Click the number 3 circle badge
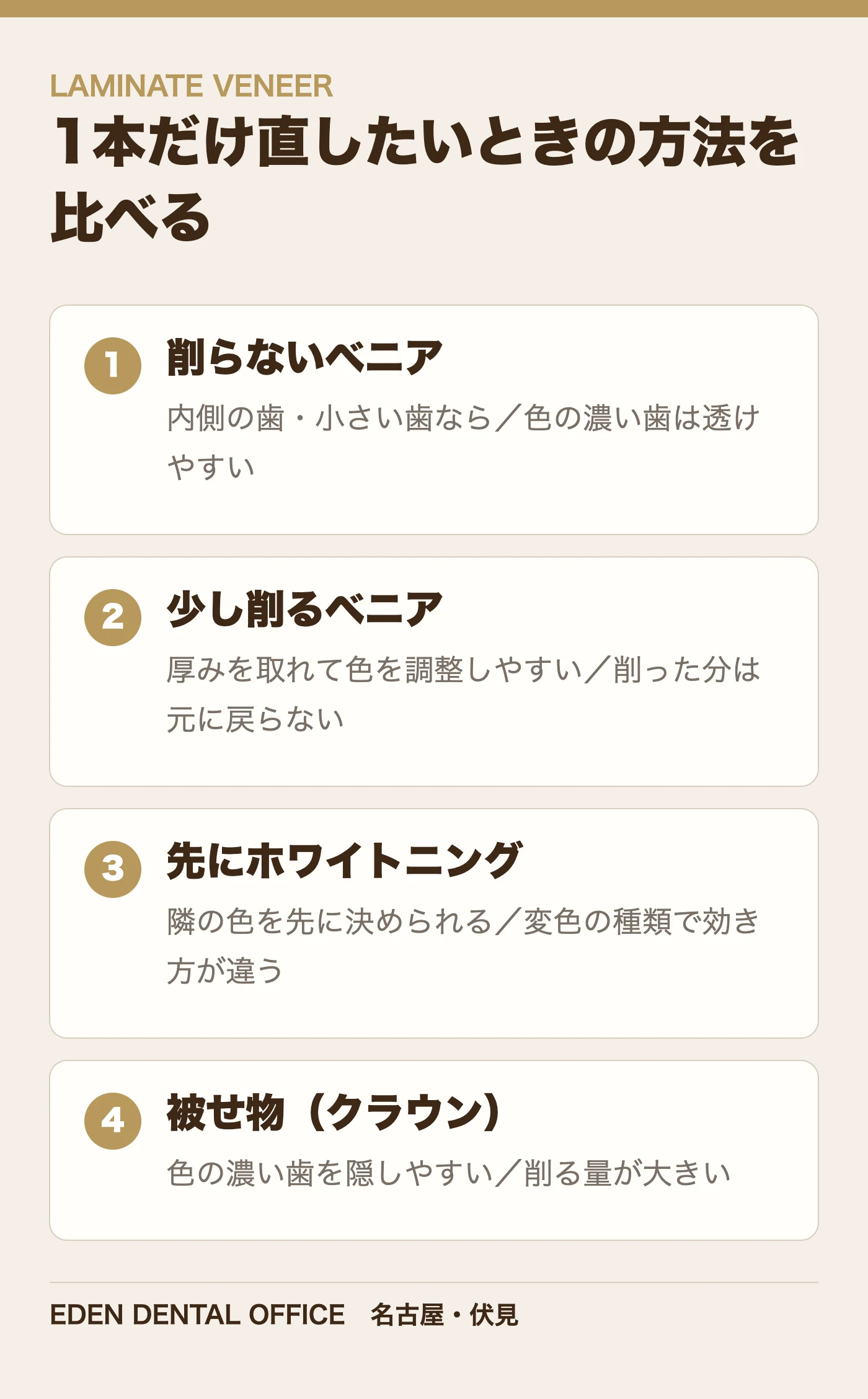 point(113,869)
